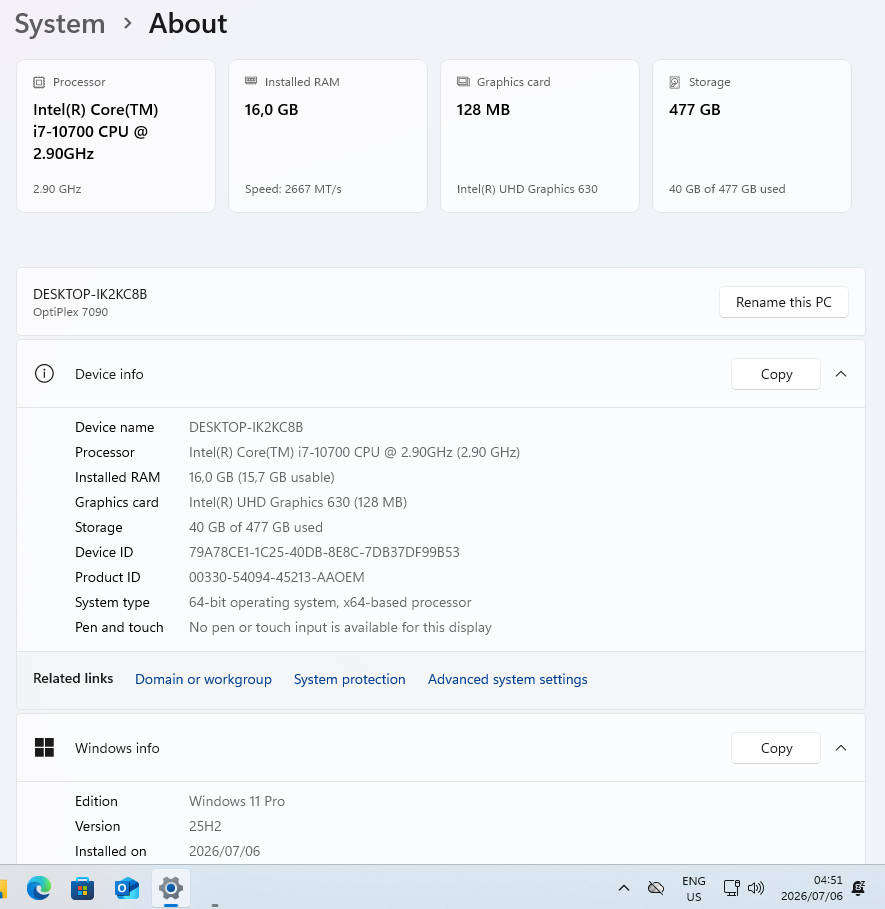Collapse the Device info section
The height and width of the screenshot is (909, 885).
pos(840,374)
